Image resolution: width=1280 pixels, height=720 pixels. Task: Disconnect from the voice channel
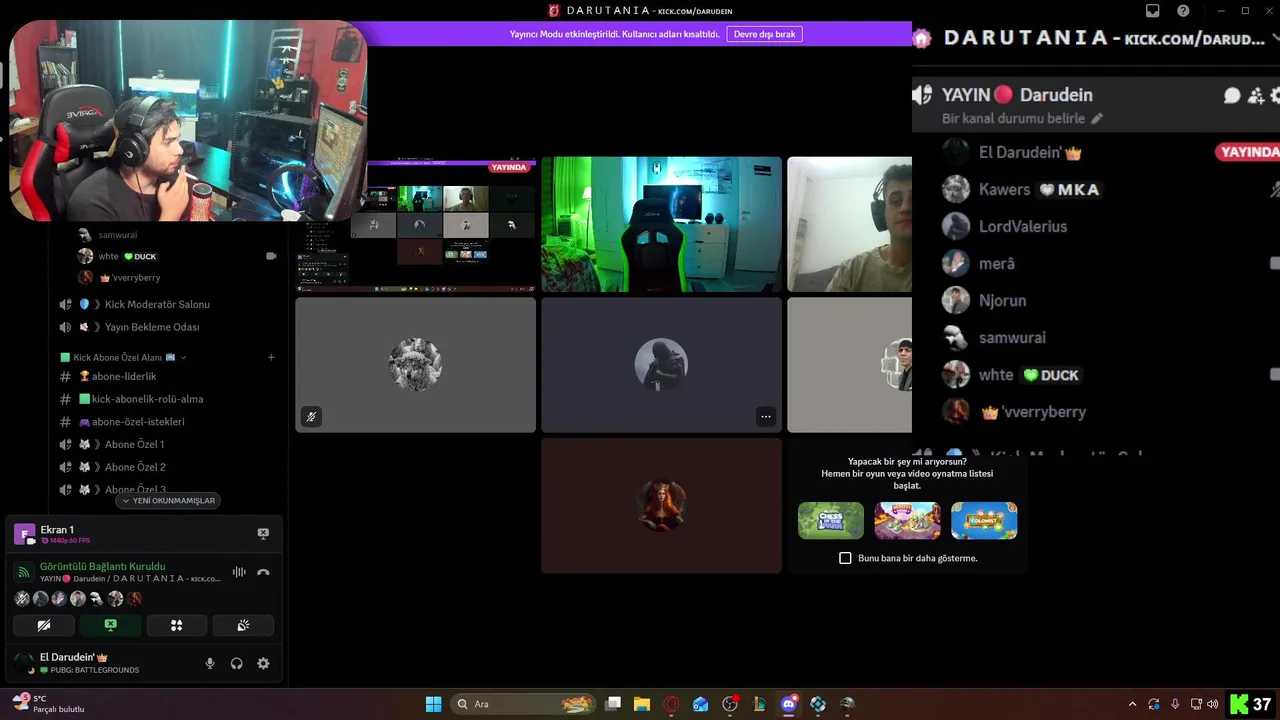[x=263, y=572]
